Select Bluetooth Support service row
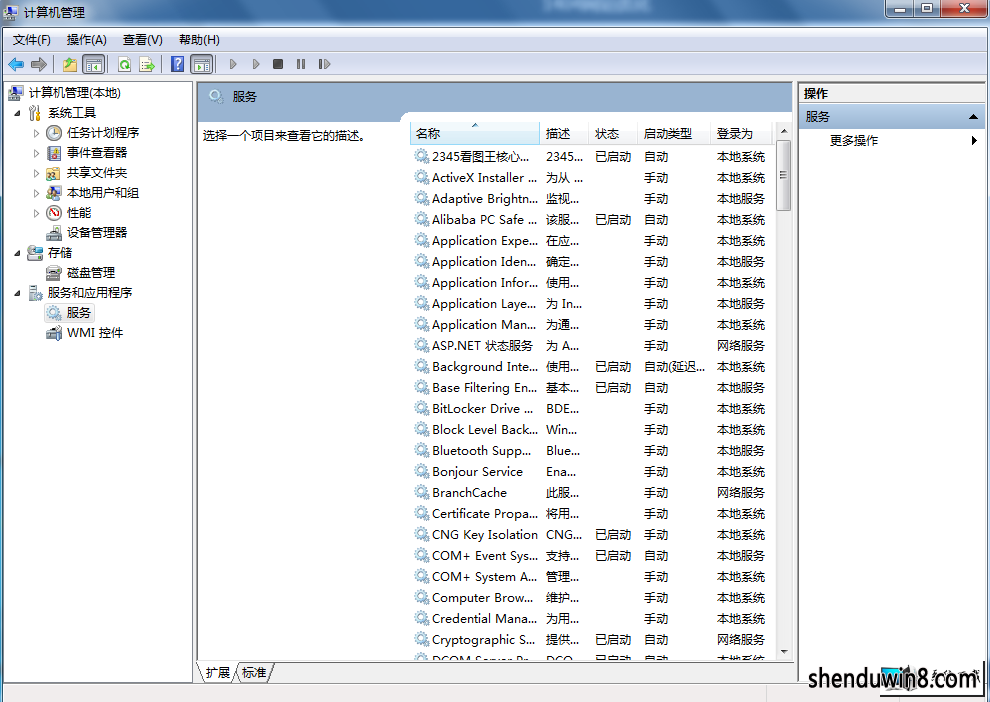 pos(592,451)
